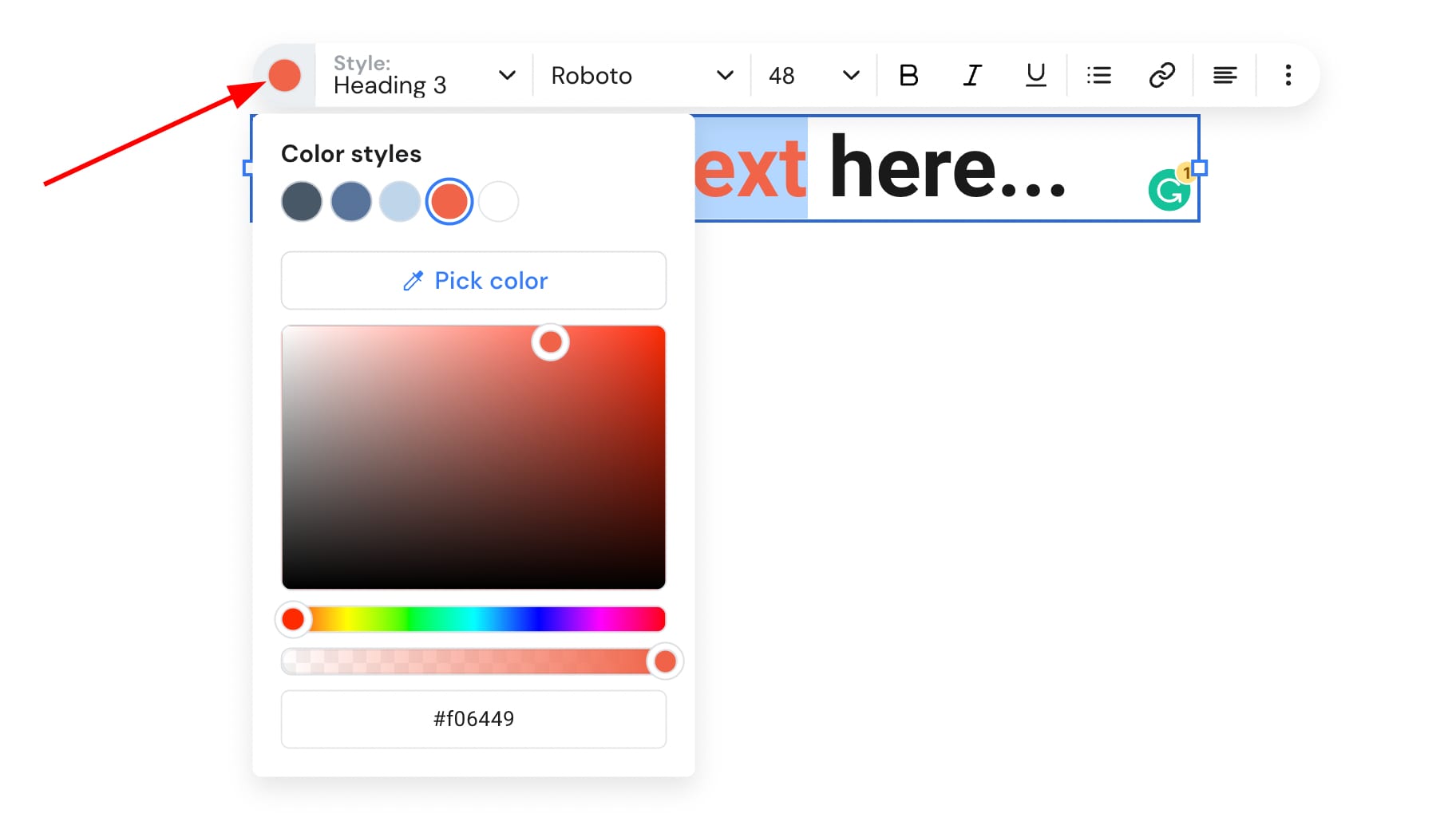The height and width of the screenshot is (833, 1456).
Task: Open the three-dot more options menu
Action: click(1288, 76)
